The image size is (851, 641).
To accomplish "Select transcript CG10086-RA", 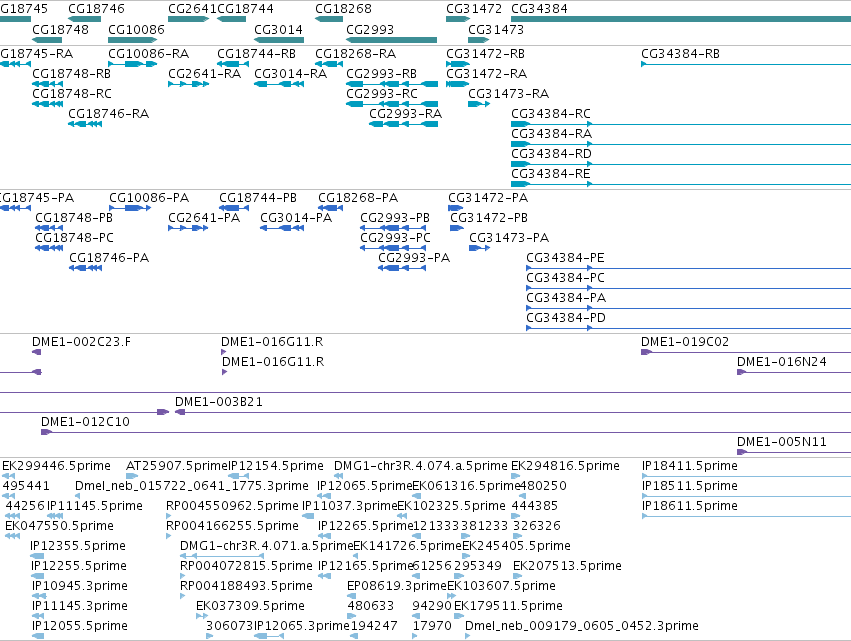I will pyautogui.click(x=132, y=64).
